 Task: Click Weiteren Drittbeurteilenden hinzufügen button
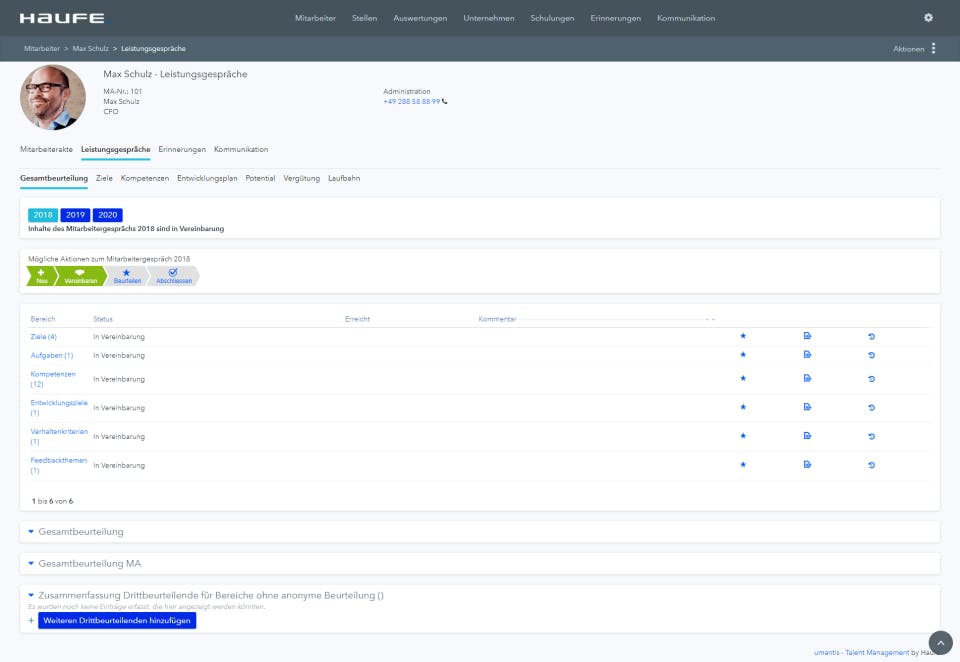117,620
